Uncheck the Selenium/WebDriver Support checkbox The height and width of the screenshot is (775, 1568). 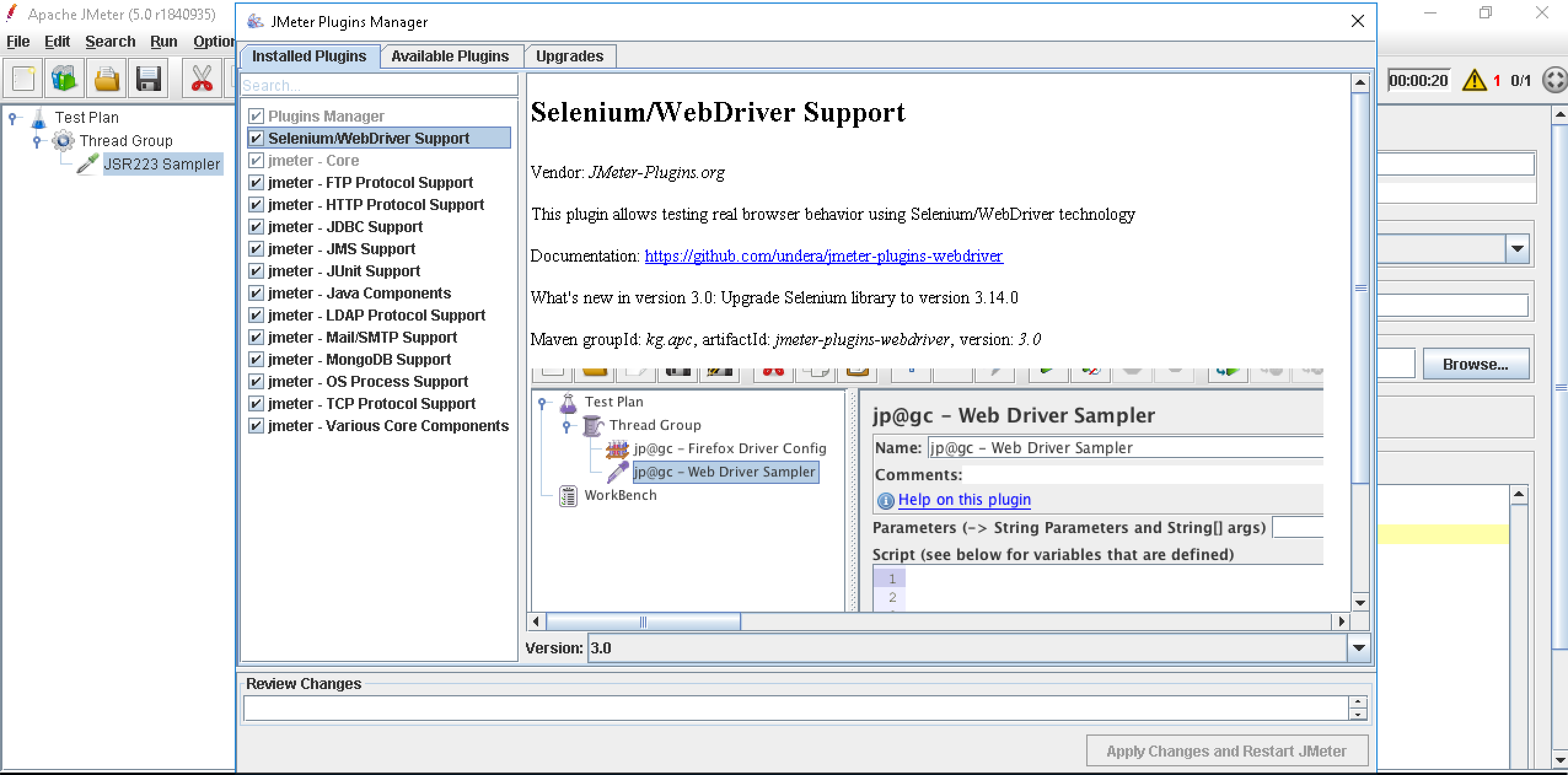(256, 138)
